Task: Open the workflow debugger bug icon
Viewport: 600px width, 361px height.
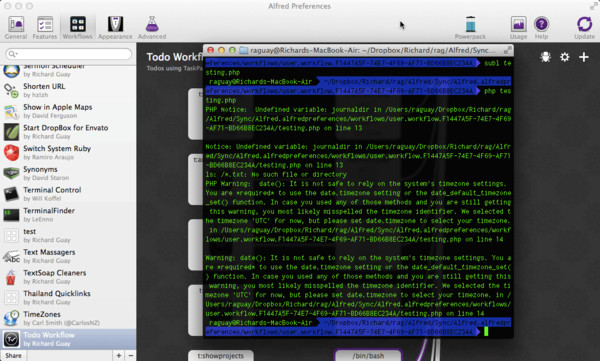Action: [545, 57]
